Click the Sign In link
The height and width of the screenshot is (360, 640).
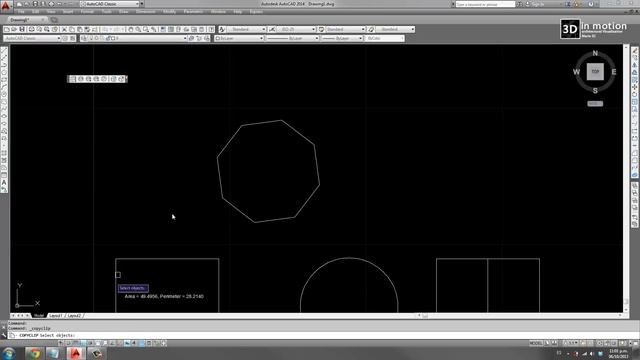pos(538,4)
